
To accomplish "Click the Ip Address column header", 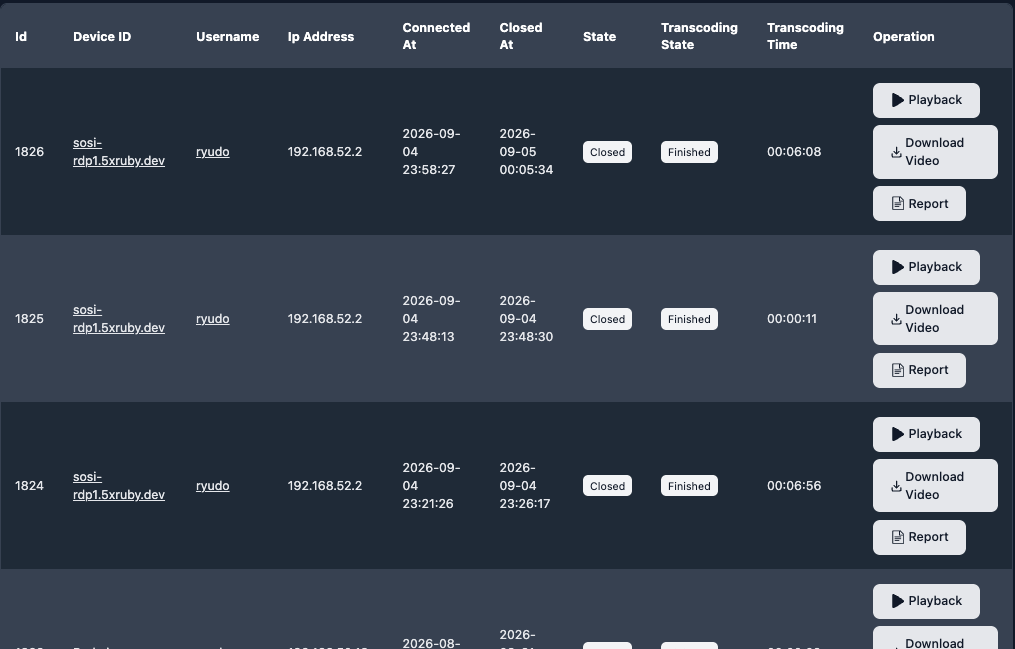I will click(320, 37).
